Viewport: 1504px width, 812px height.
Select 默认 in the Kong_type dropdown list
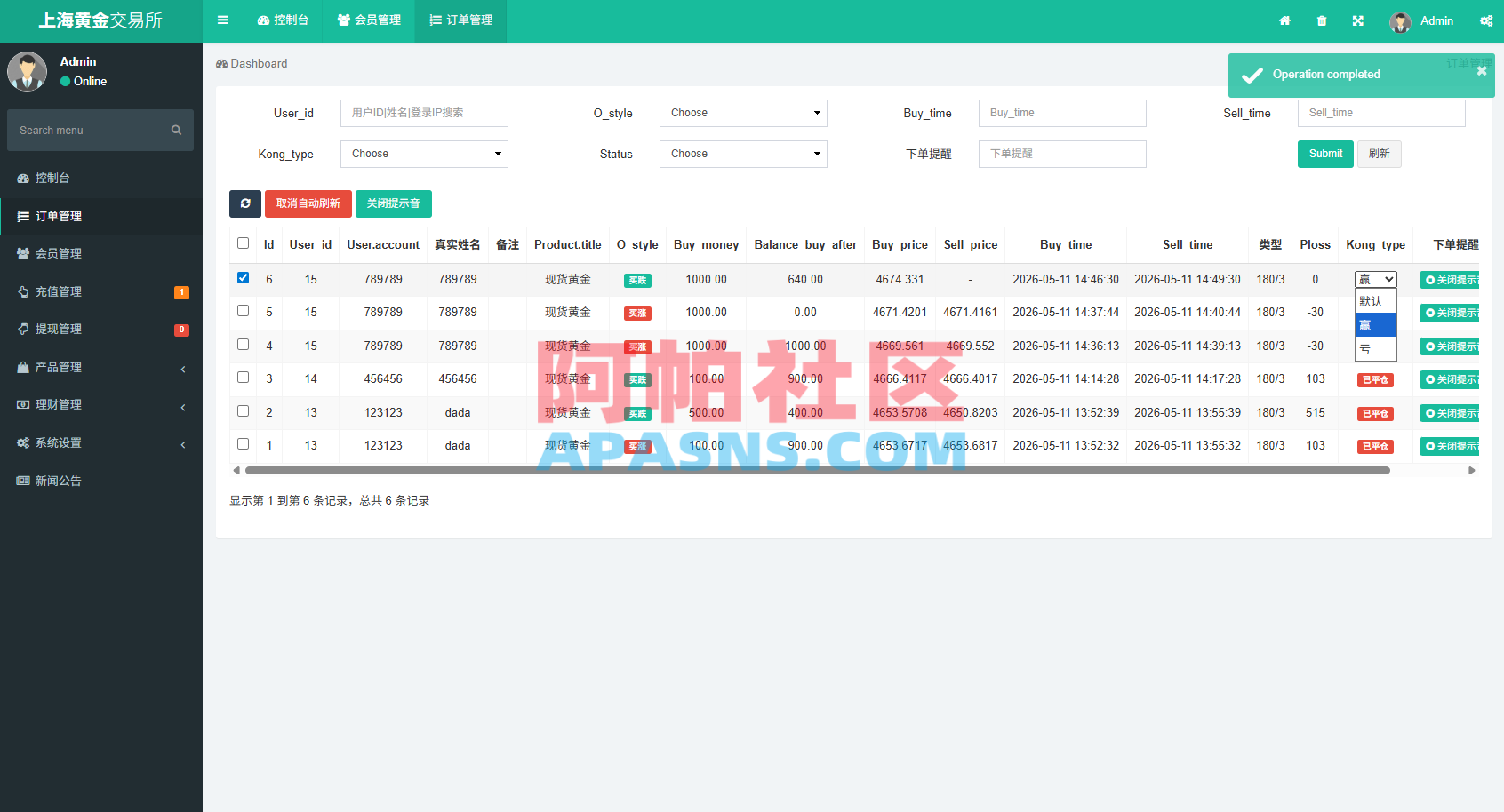click(1375, 301)
